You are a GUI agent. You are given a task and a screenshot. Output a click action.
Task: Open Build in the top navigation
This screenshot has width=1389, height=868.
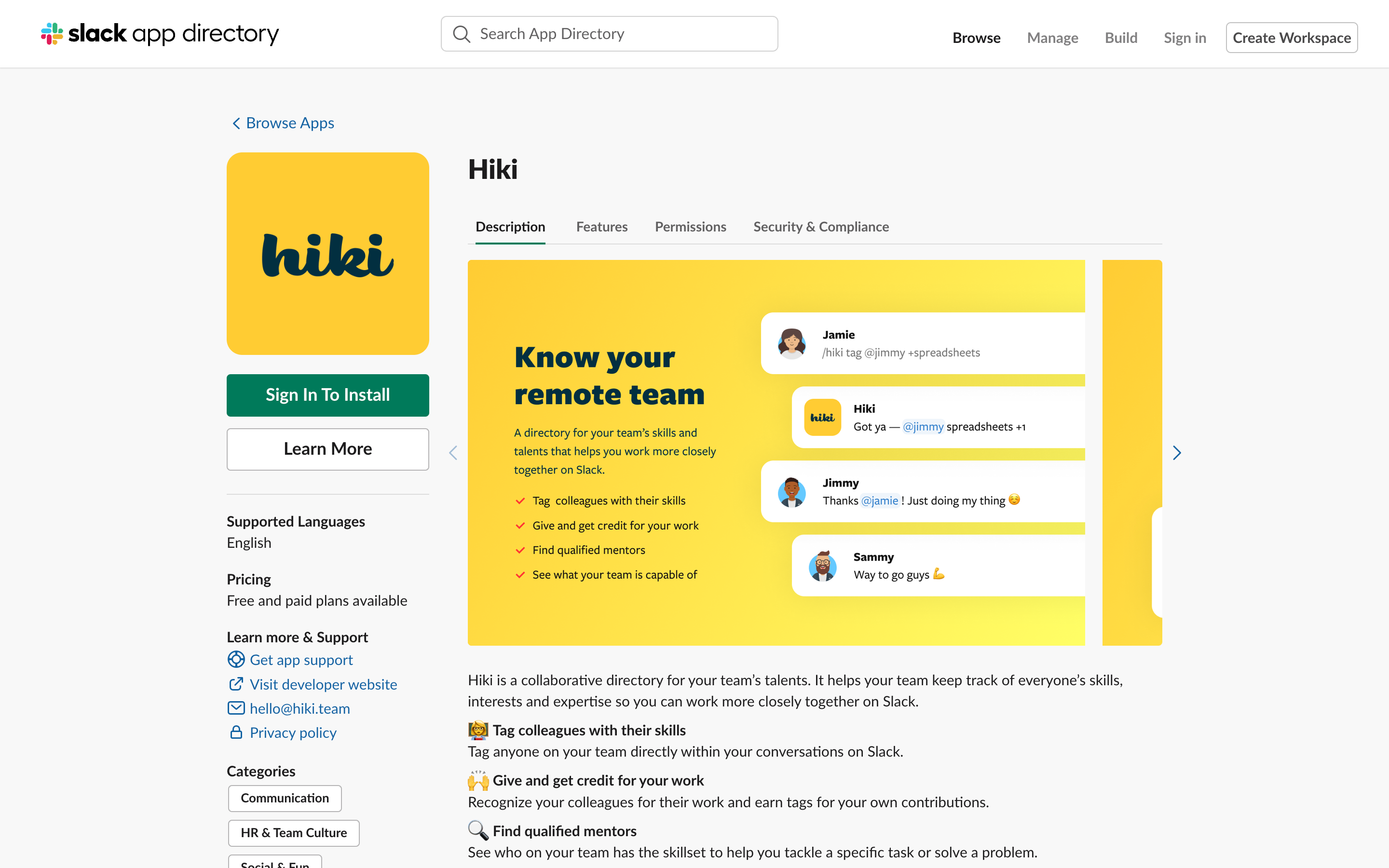1120,38
